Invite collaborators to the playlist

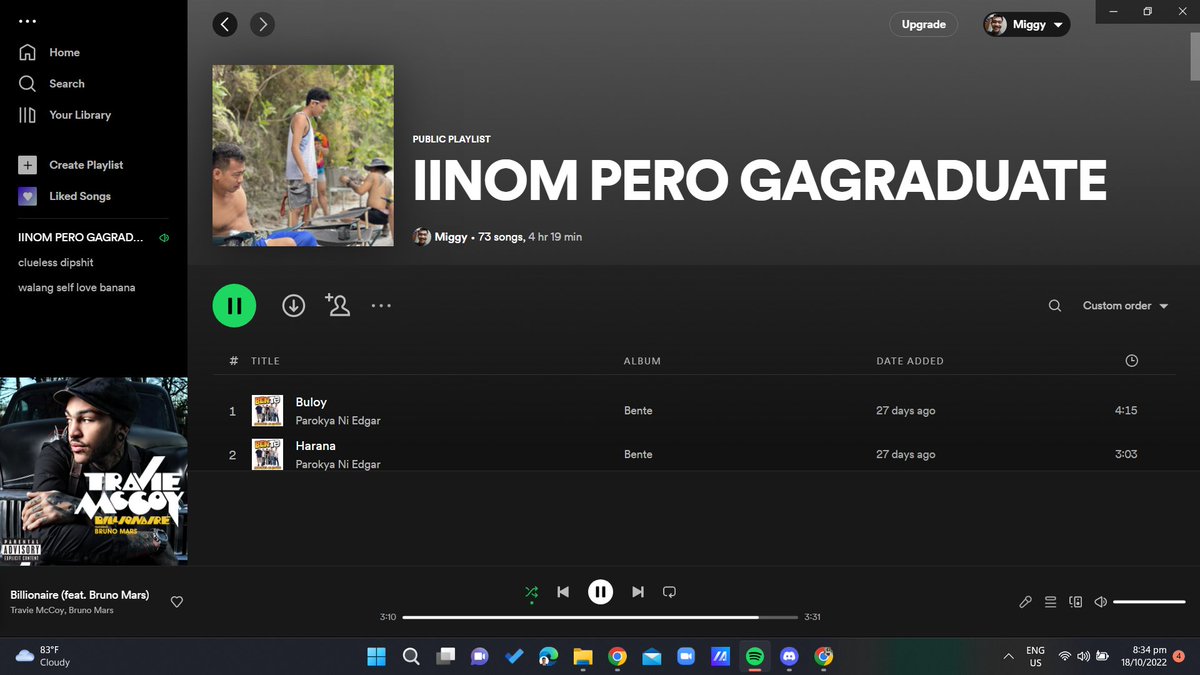[x=338, y=305]
